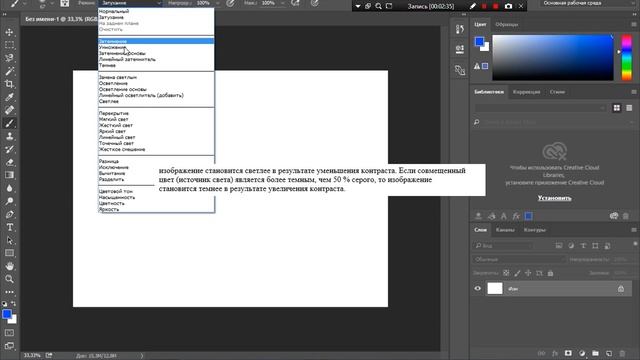Choose Мягкий свет blend mode
The height and width of the screenshot is (360, 640).
[x=113, y=119]
